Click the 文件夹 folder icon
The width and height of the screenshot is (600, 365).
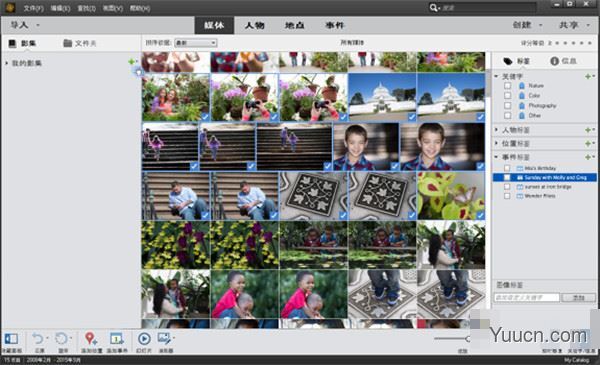click(68, 43)
